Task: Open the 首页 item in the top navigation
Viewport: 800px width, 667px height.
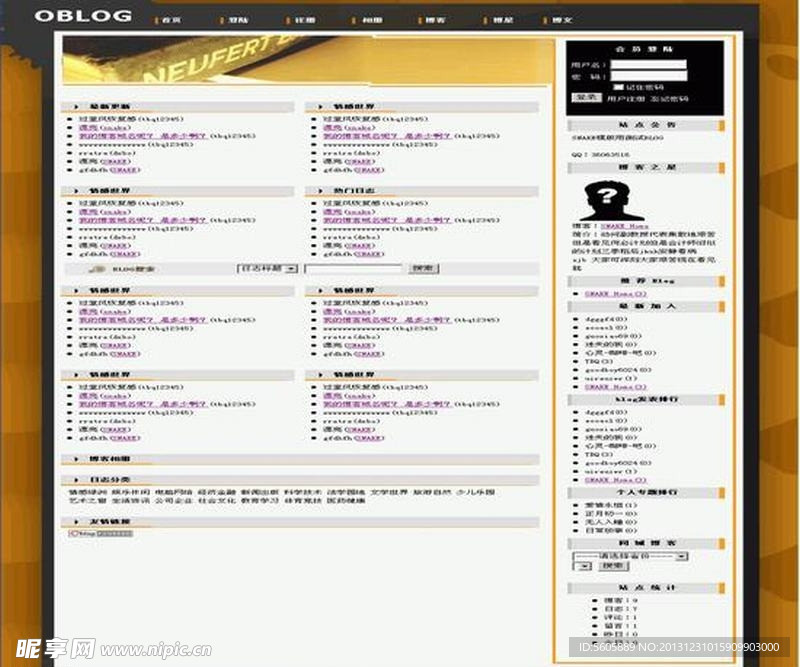Action: pyautogui.click(x=170, y=20)
